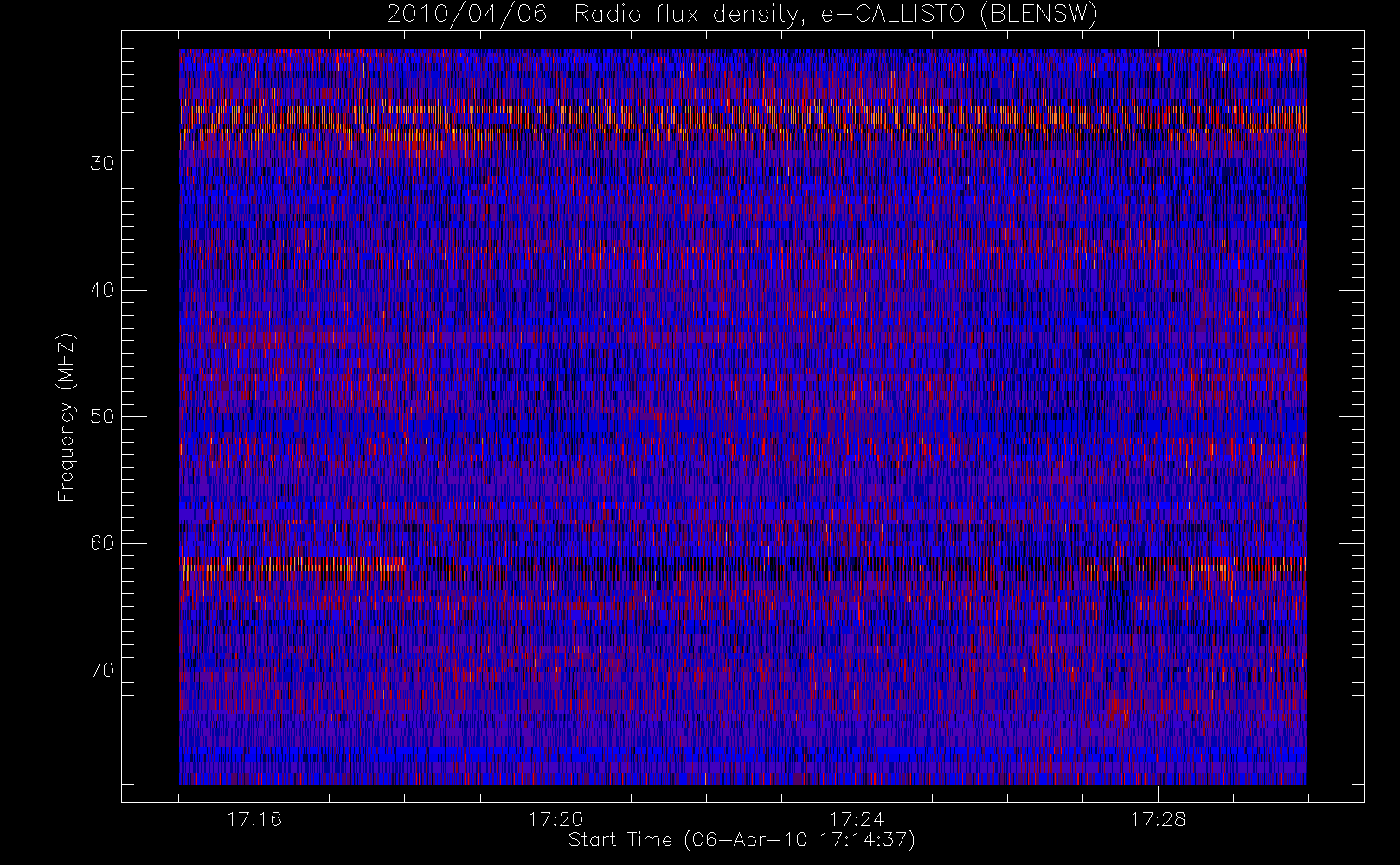Click the 30 frequency tick label

coord(101,163)
